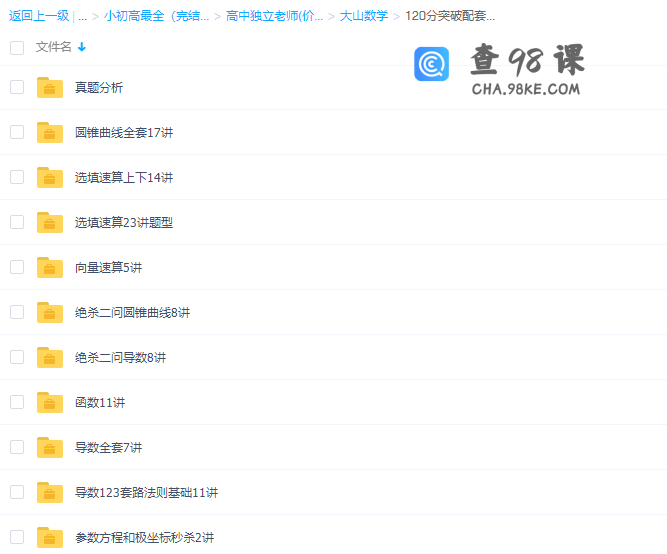Click the folder icon for 真题分析
667x554 pixels.
click(50, 88)
